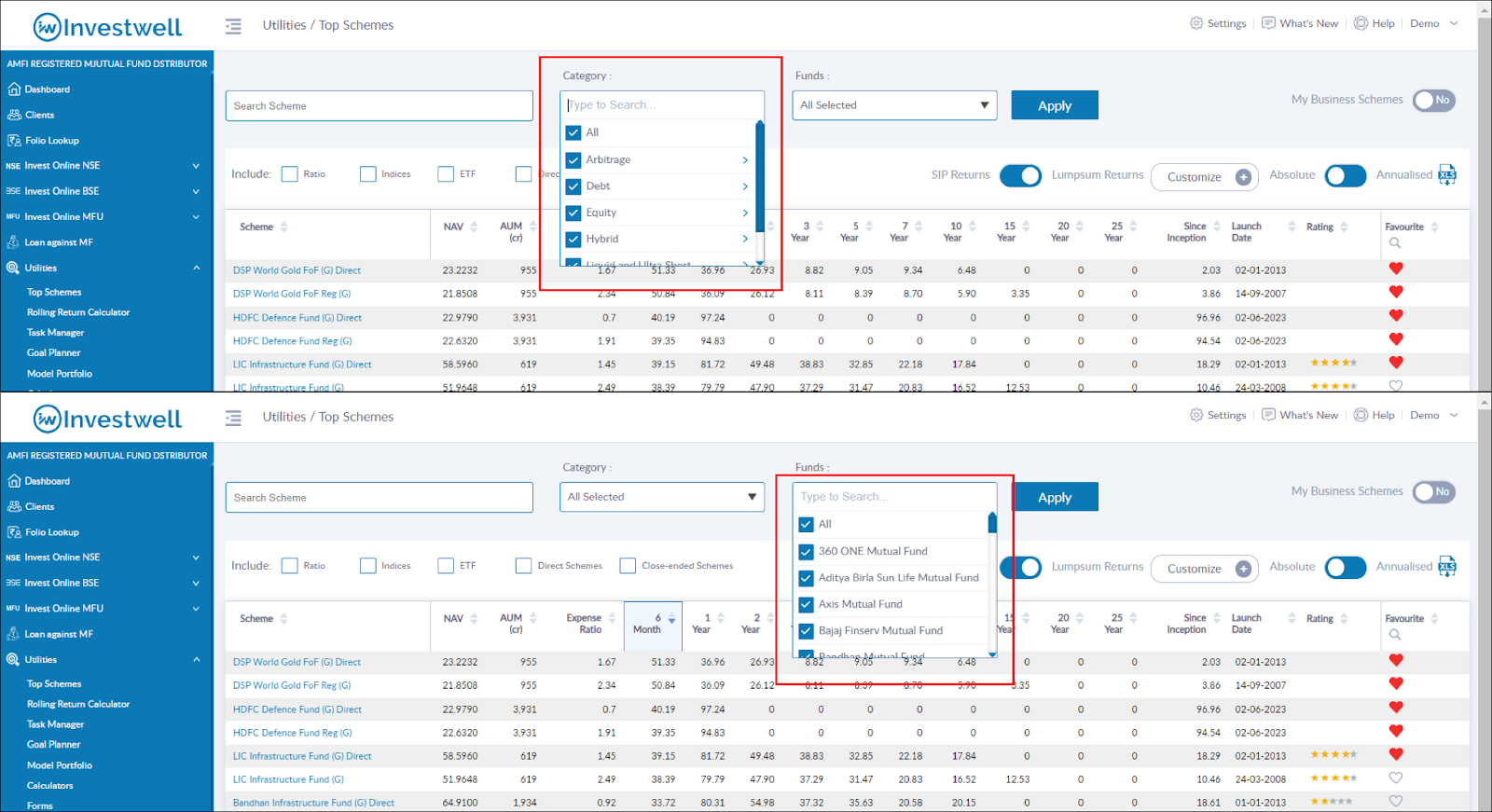Open DSP World Gold FoF Reg (G), lower table
Image resolution: width=1492 pixels, height=812 pixels.
(292, 685)
